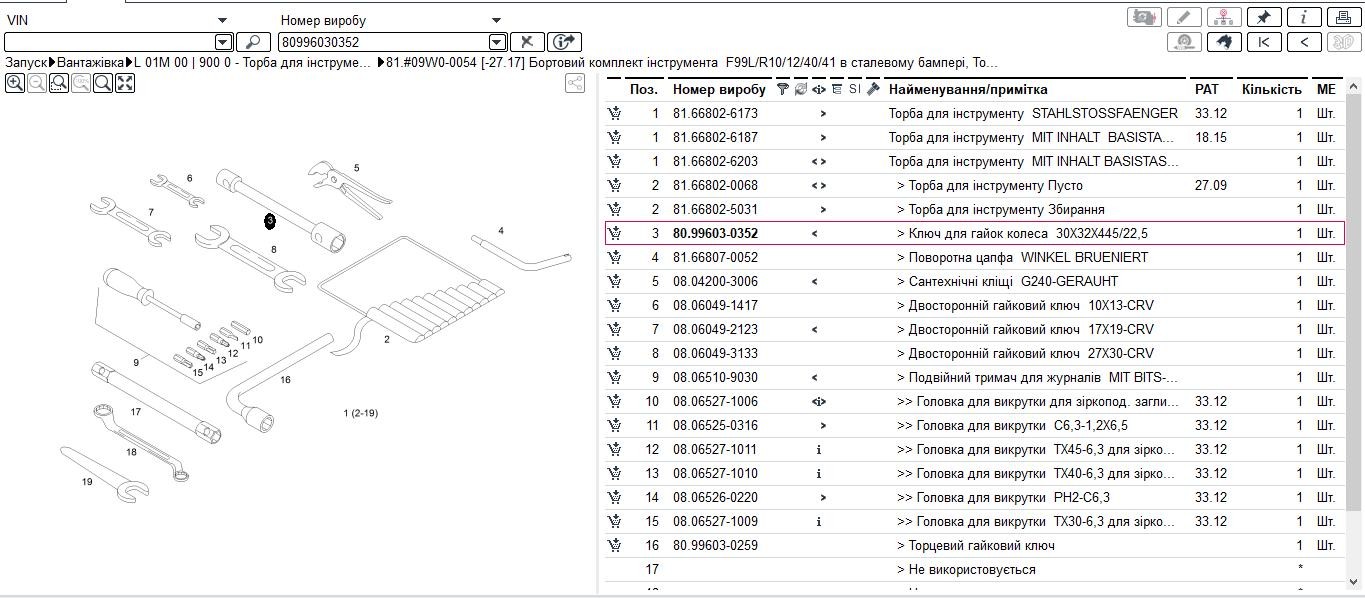Click info marker for part 08.06527-1009
Viewport: 1365px width, 598px height.
819,522
